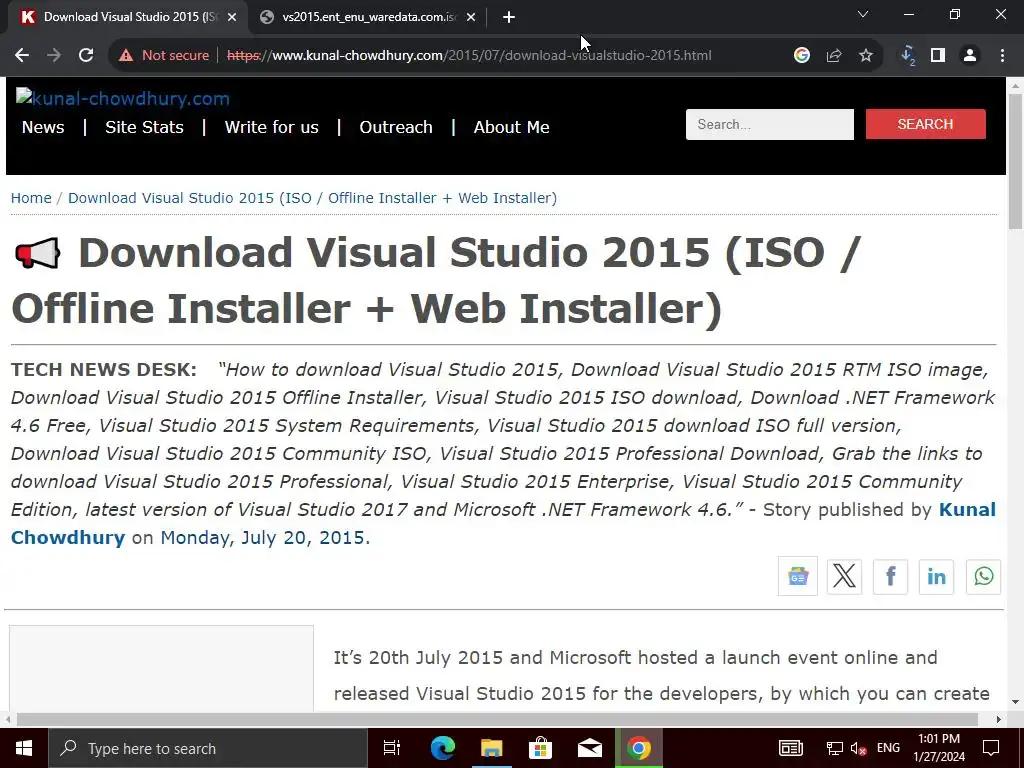Screen dimensions: 1024x768
Task: Click the Home breadcrumb link
Action: pos(31,198)
